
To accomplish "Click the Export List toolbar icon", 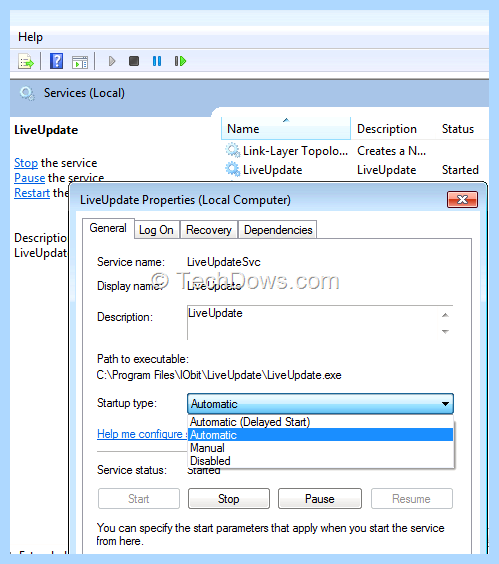I will click(x=26, y=61).
